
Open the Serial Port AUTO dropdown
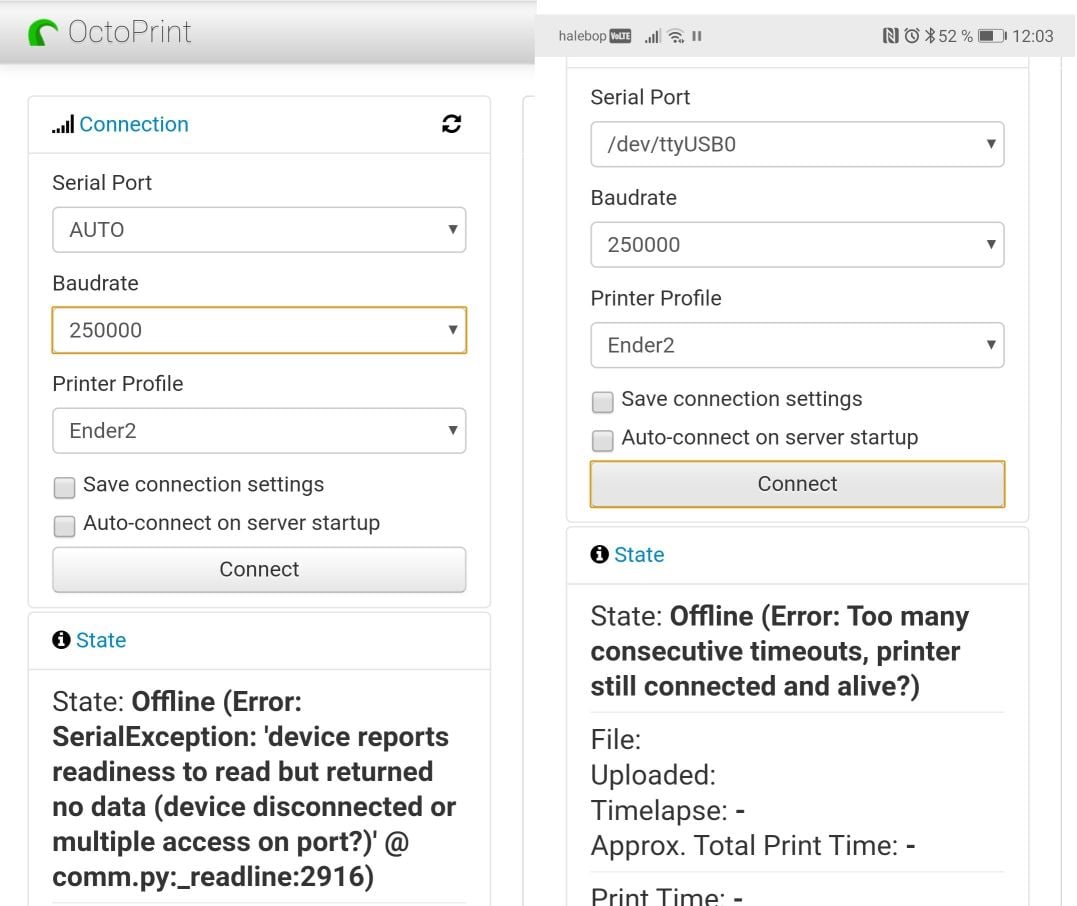259,229
